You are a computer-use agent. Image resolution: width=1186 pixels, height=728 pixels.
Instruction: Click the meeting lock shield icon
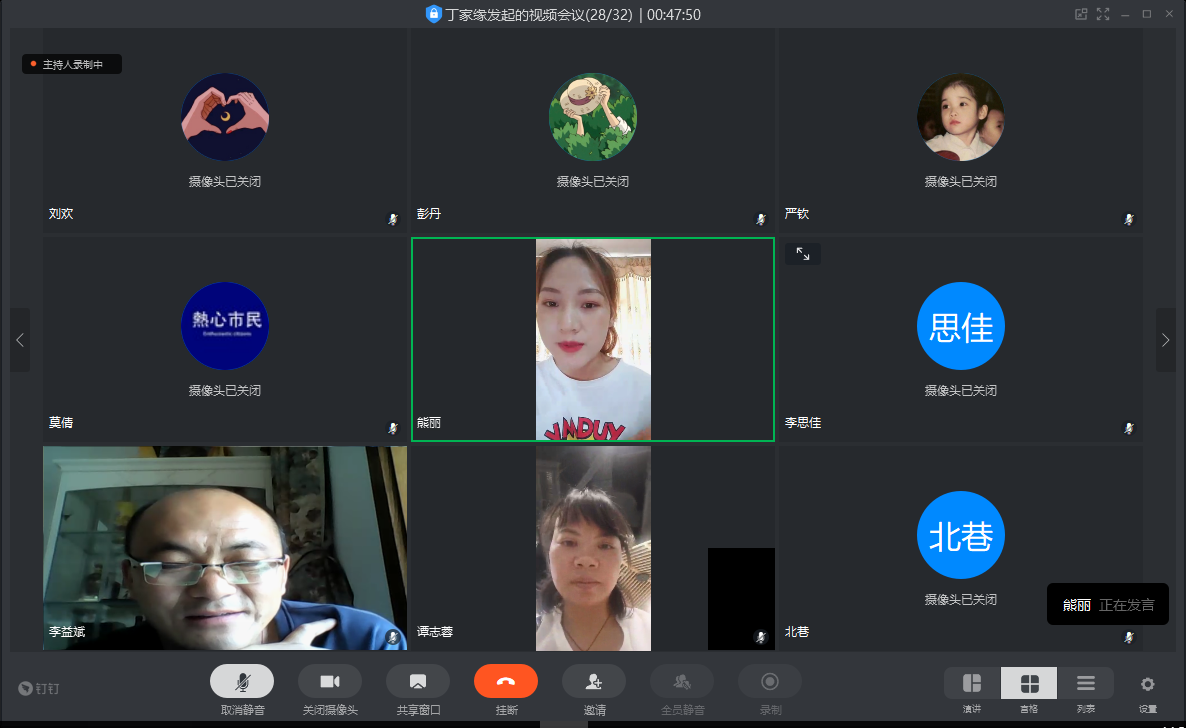[x=433, y=14]
